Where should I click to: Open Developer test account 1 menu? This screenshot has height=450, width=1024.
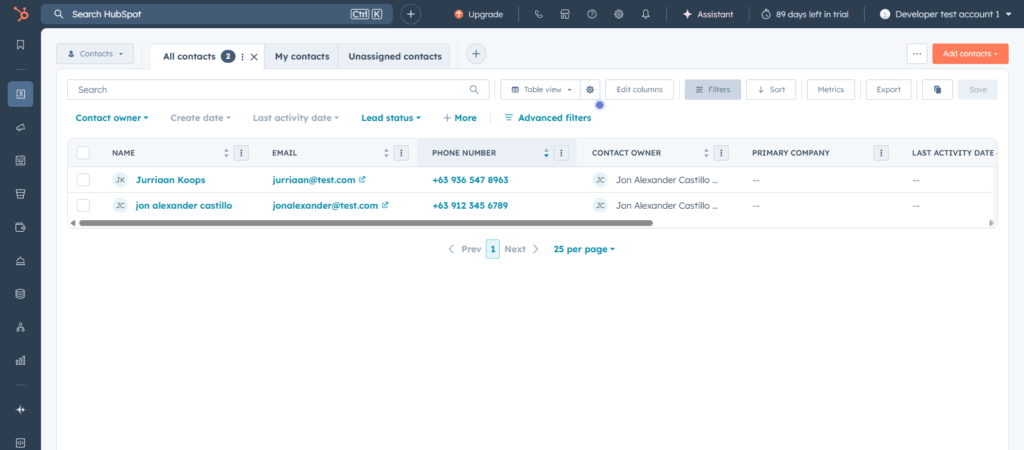[948, 14]
